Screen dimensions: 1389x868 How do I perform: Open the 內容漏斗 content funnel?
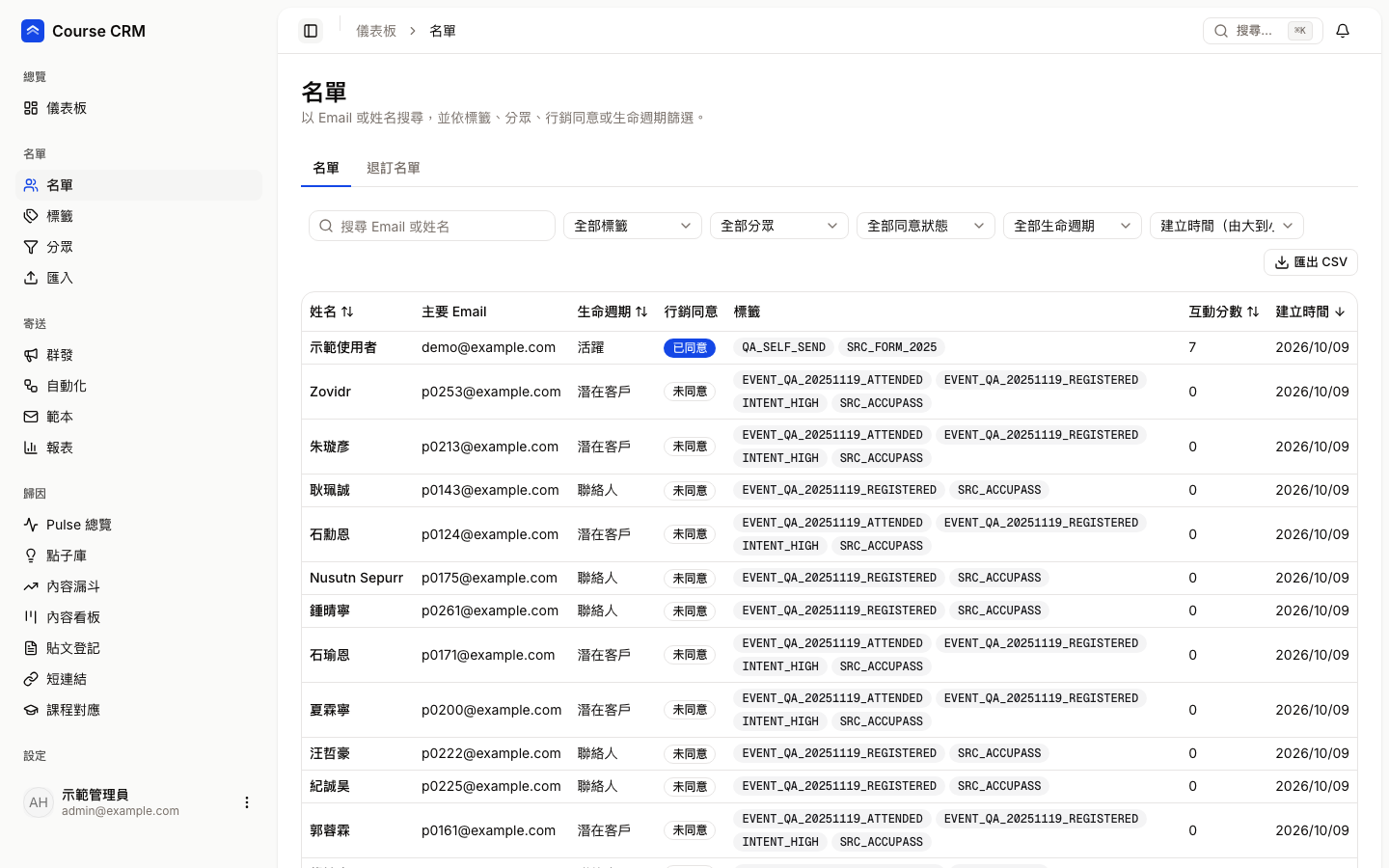pos(139,586)
